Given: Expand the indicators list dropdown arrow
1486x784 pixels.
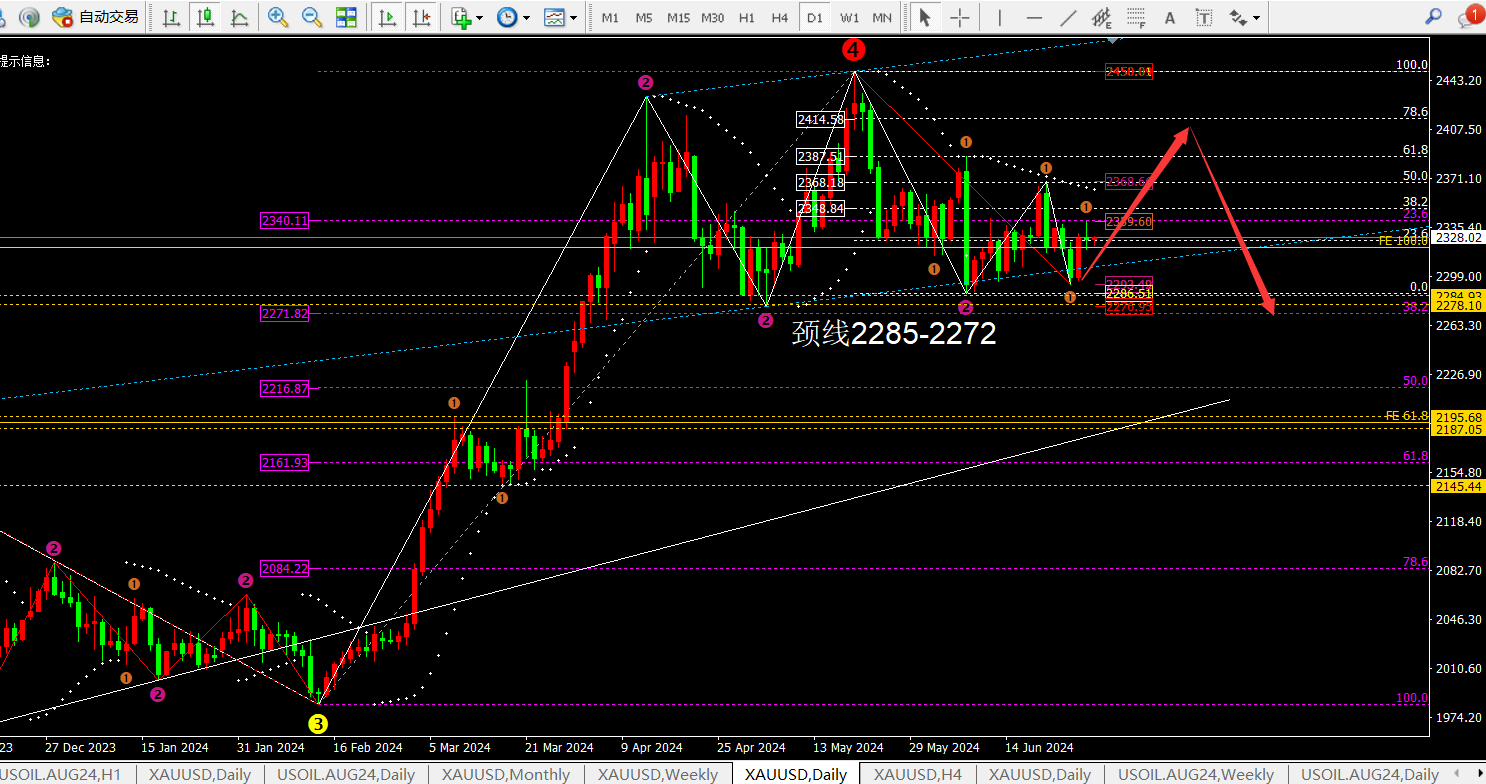Looking at the screenshot, I should pos(480,17).
